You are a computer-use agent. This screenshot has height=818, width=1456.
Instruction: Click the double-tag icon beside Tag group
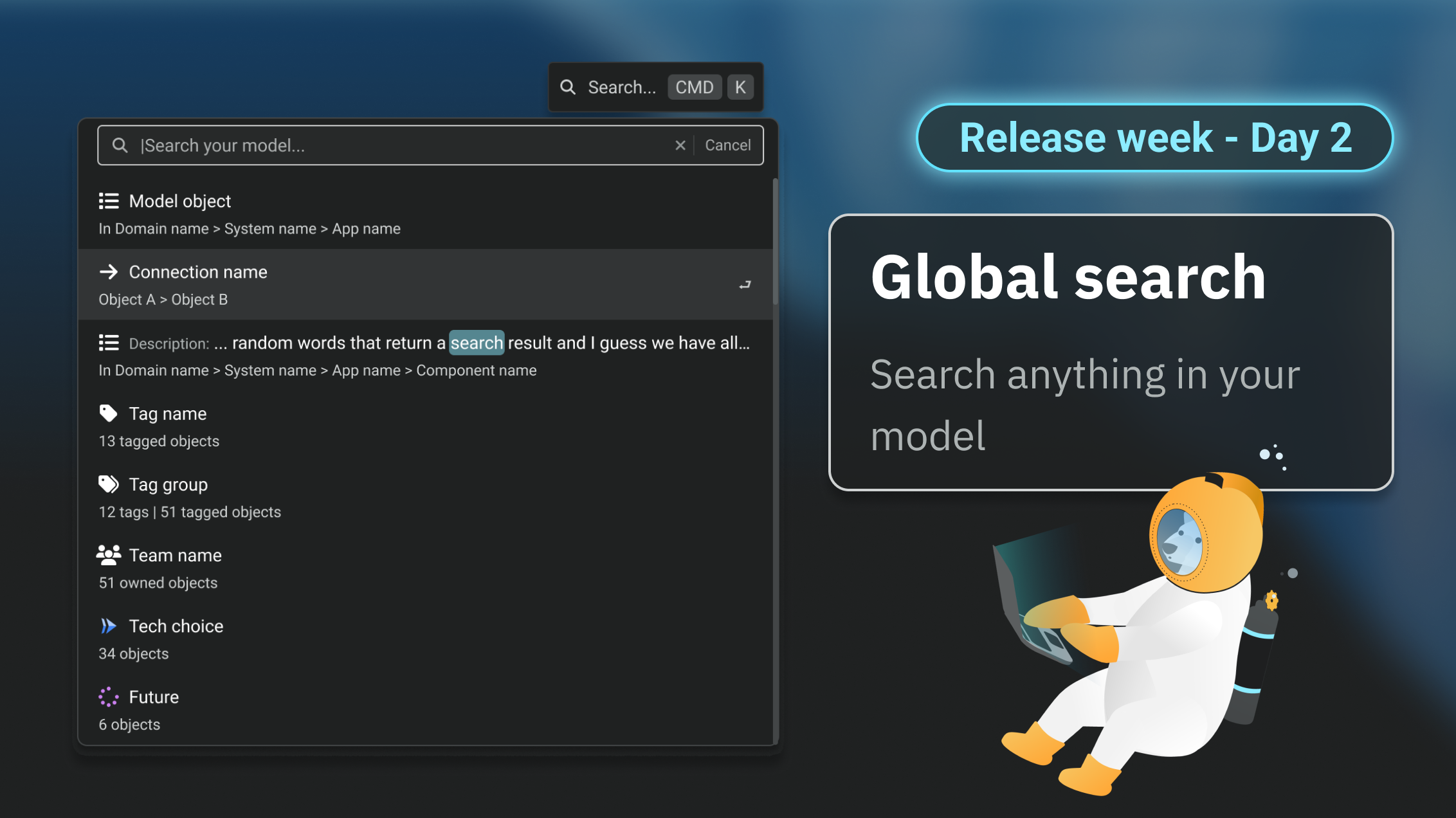(x=109, y=484)
